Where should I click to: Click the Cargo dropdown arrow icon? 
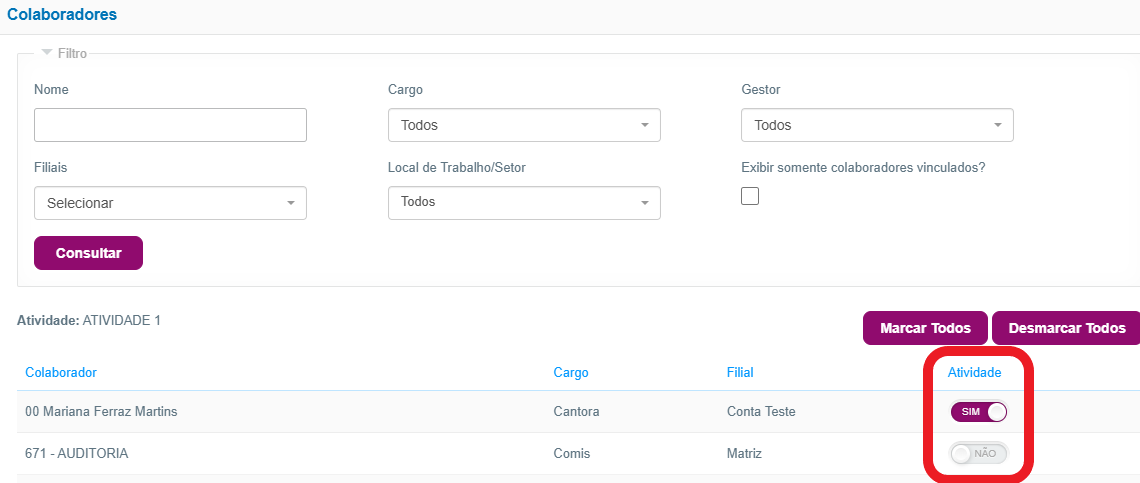point(644,125)
